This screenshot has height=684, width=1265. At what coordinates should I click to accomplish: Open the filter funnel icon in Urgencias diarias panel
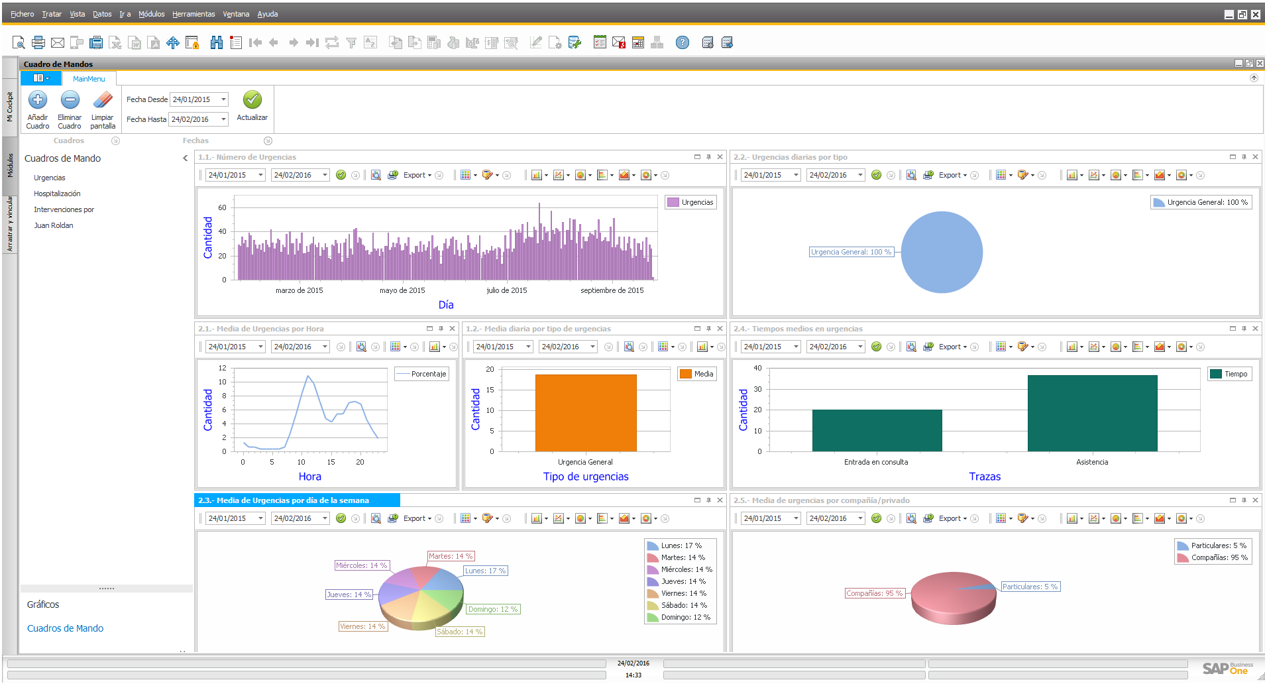click(1022, 174)
